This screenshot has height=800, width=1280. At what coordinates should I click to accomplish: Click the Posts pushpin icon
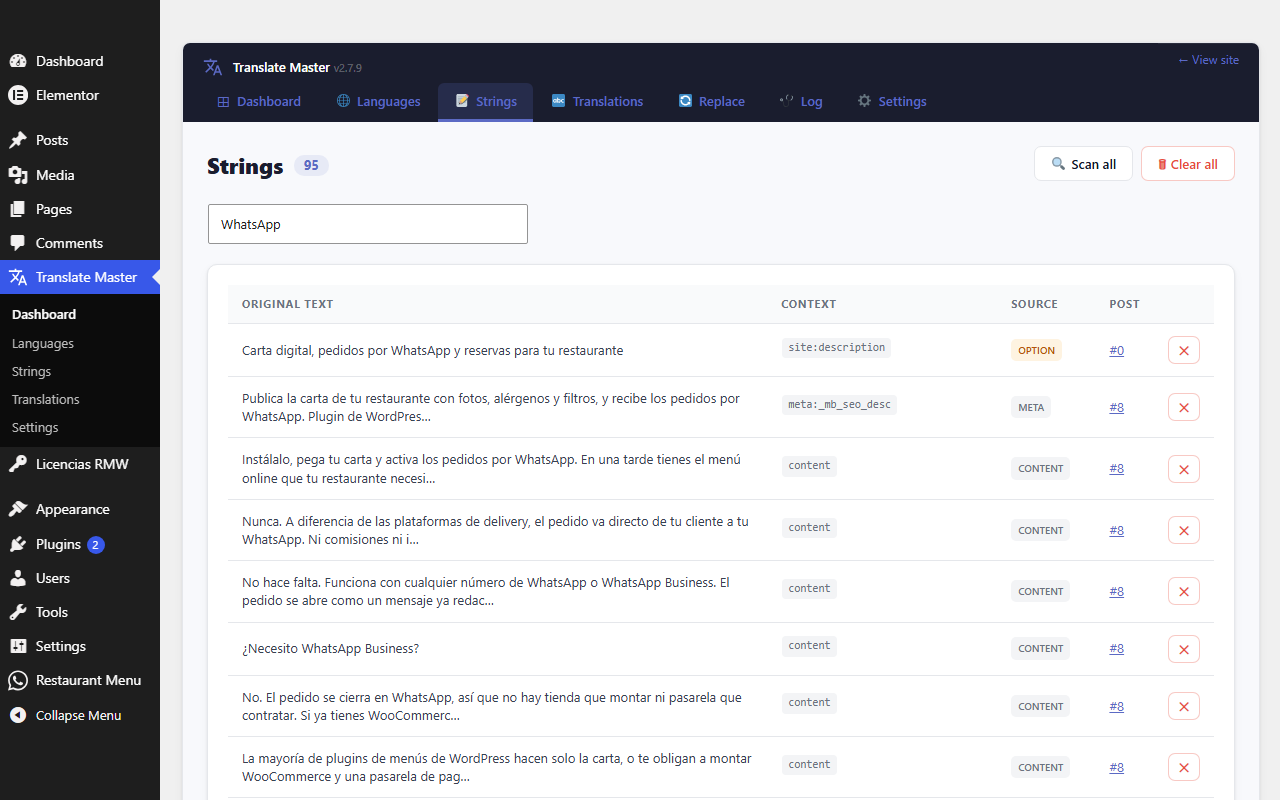pos(18,140)
